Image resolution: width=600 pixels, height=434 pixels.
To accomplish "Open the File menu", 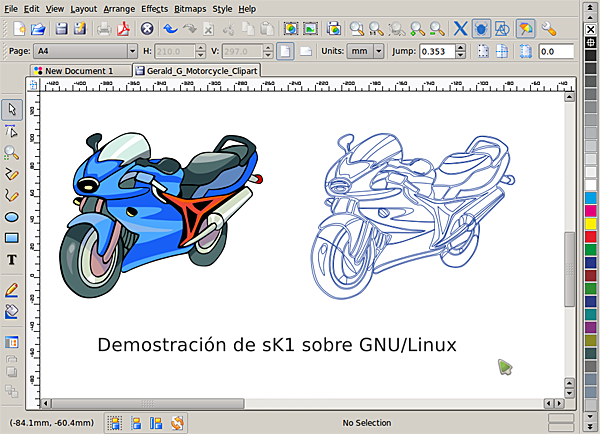I will [11, 9].
